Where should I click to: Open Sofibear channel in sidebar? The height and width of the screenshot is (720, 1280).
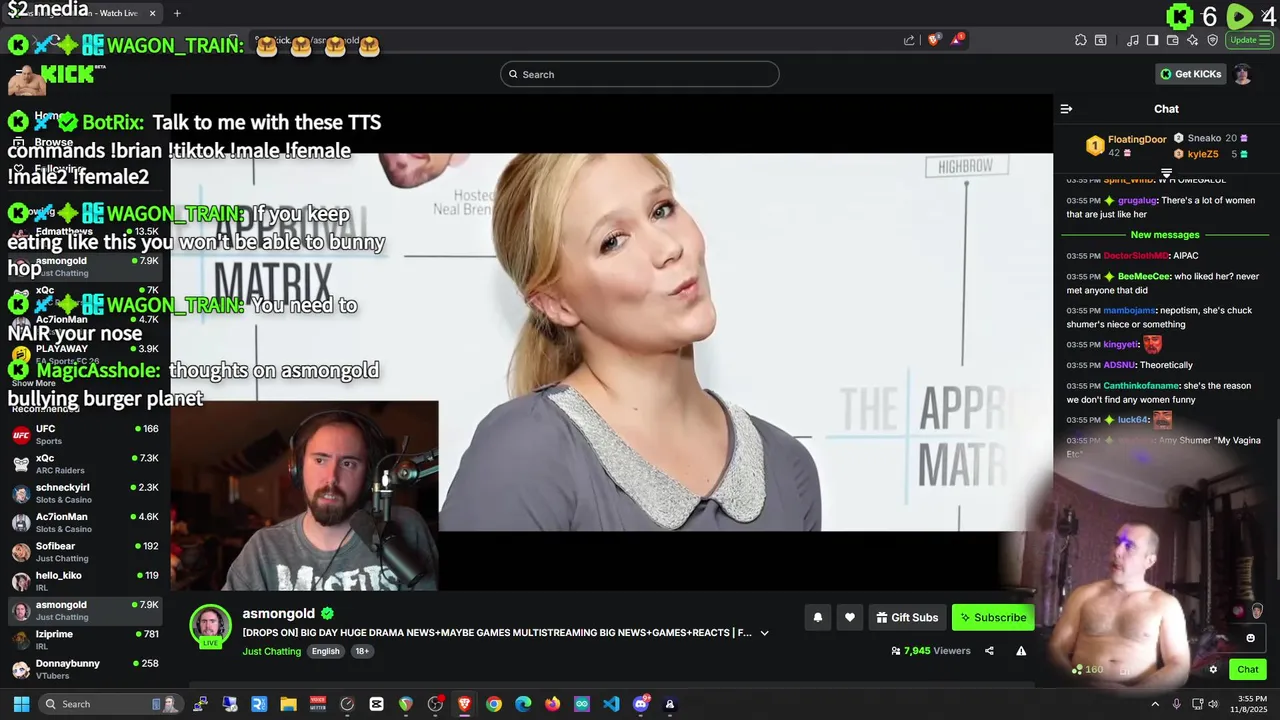tap(85, 552)
